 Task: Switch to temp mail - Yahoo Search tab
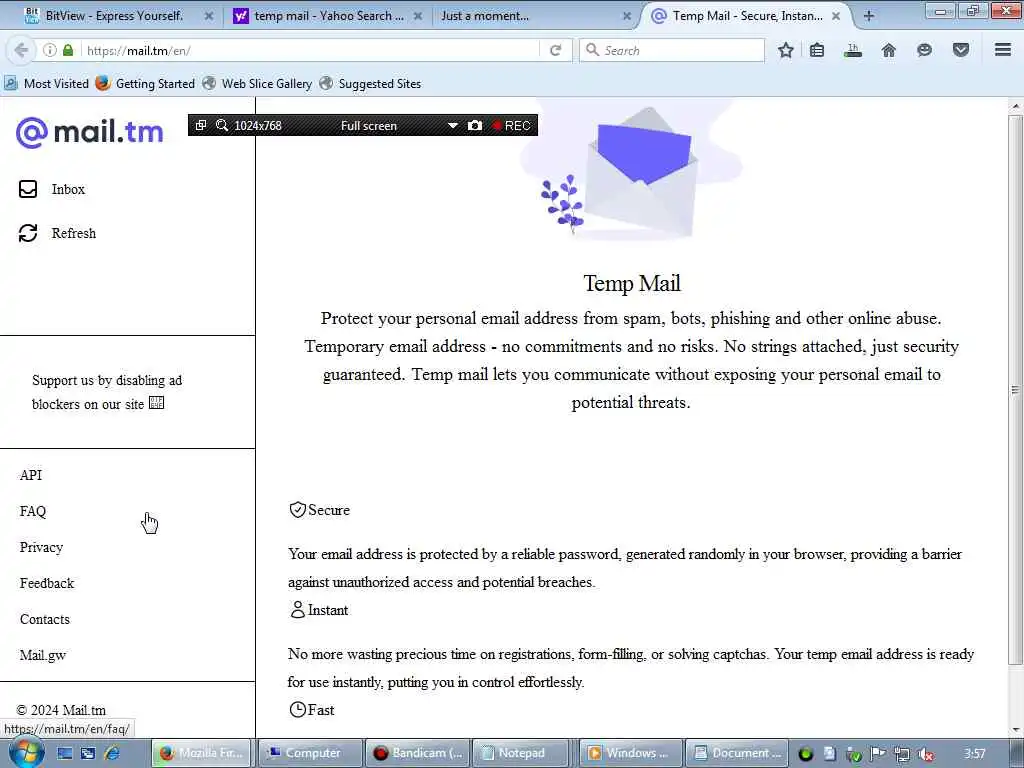point(328,16)
